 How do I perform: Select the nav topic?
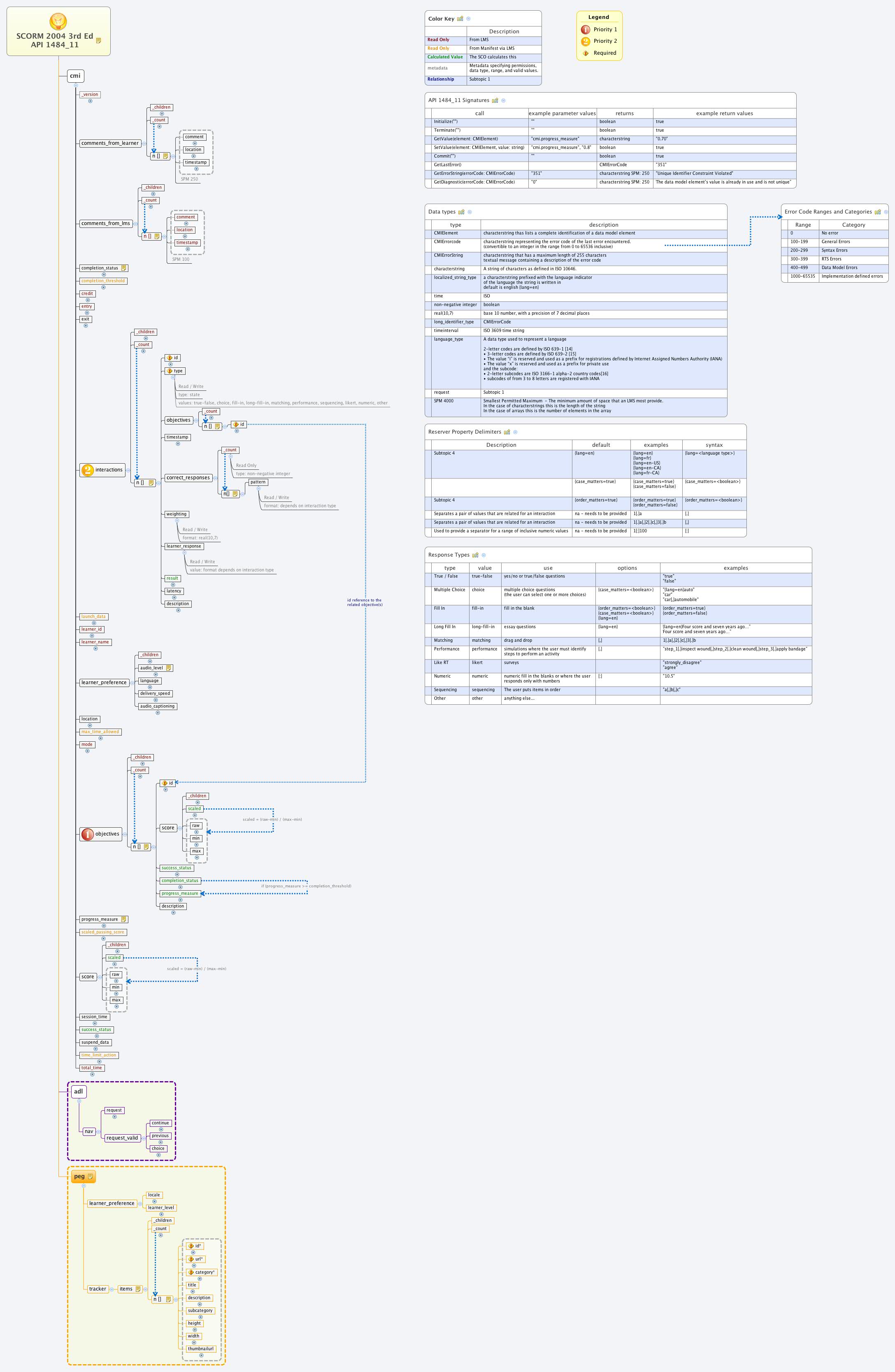click(x=89, y=1132)
